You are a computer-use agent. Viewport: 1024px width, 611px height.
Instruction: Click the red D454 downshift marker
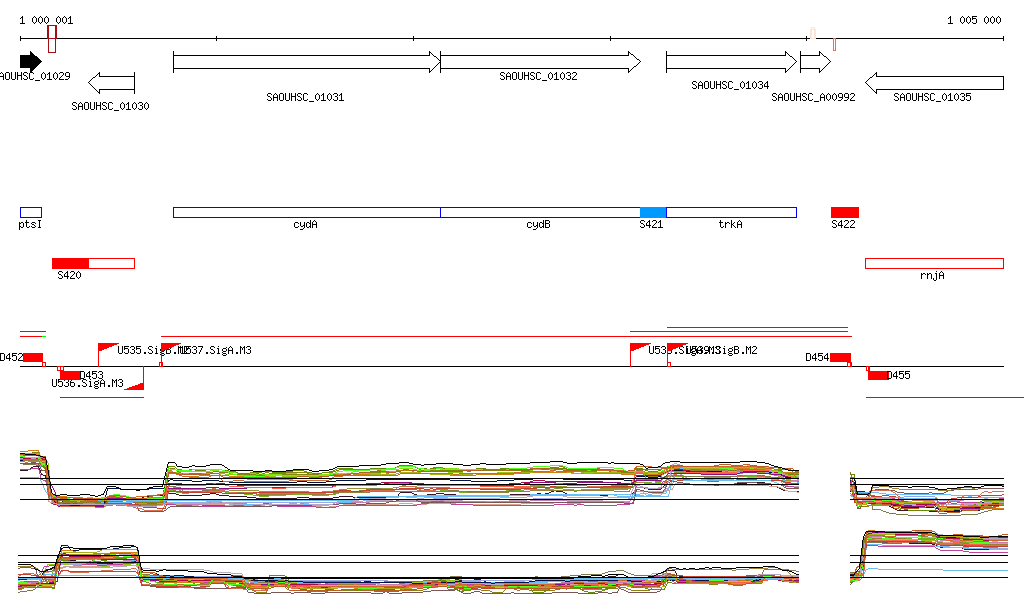tap(840, 358)
